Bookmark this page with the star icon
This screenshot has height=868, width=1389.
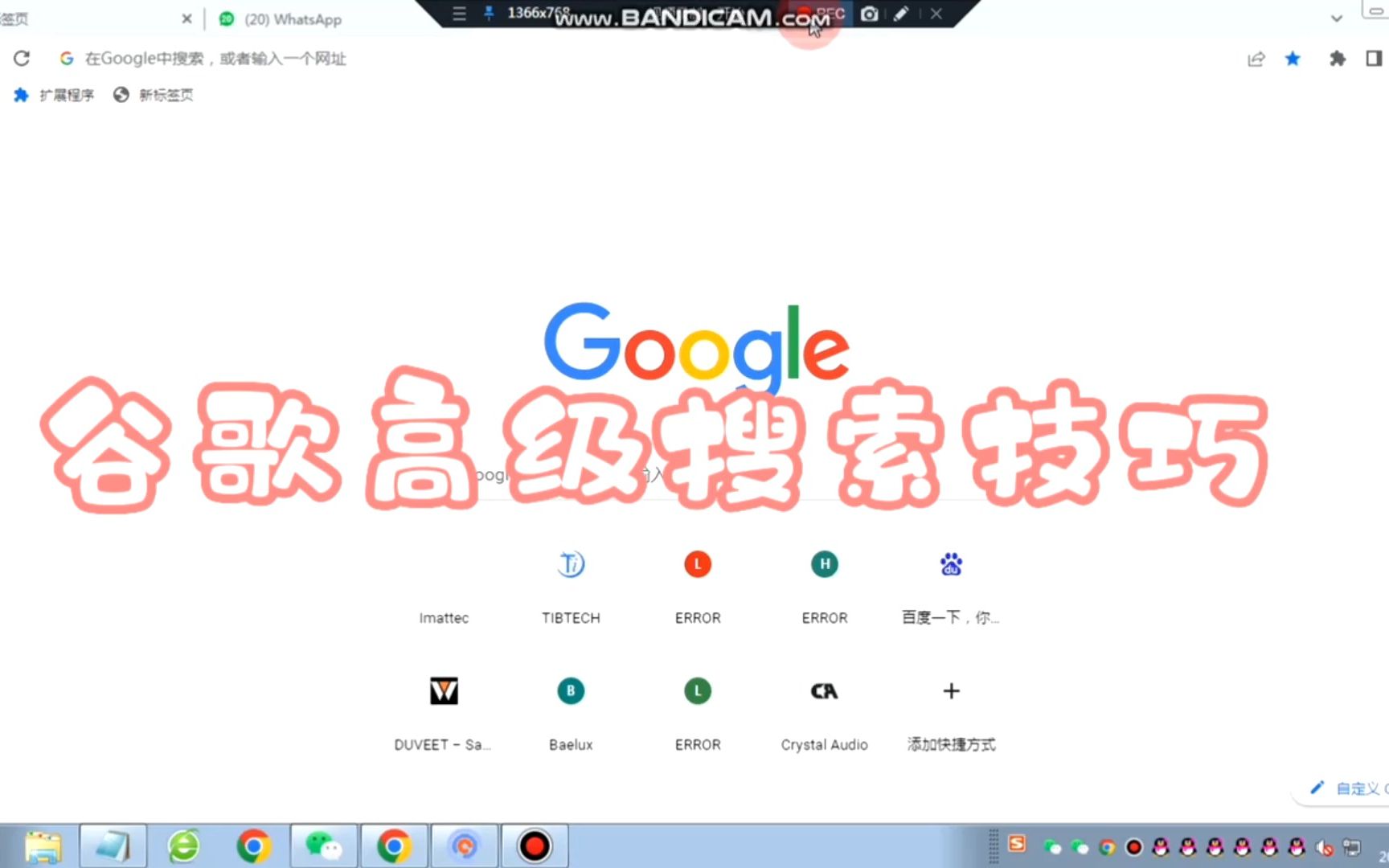click(x=1293, y=58)
